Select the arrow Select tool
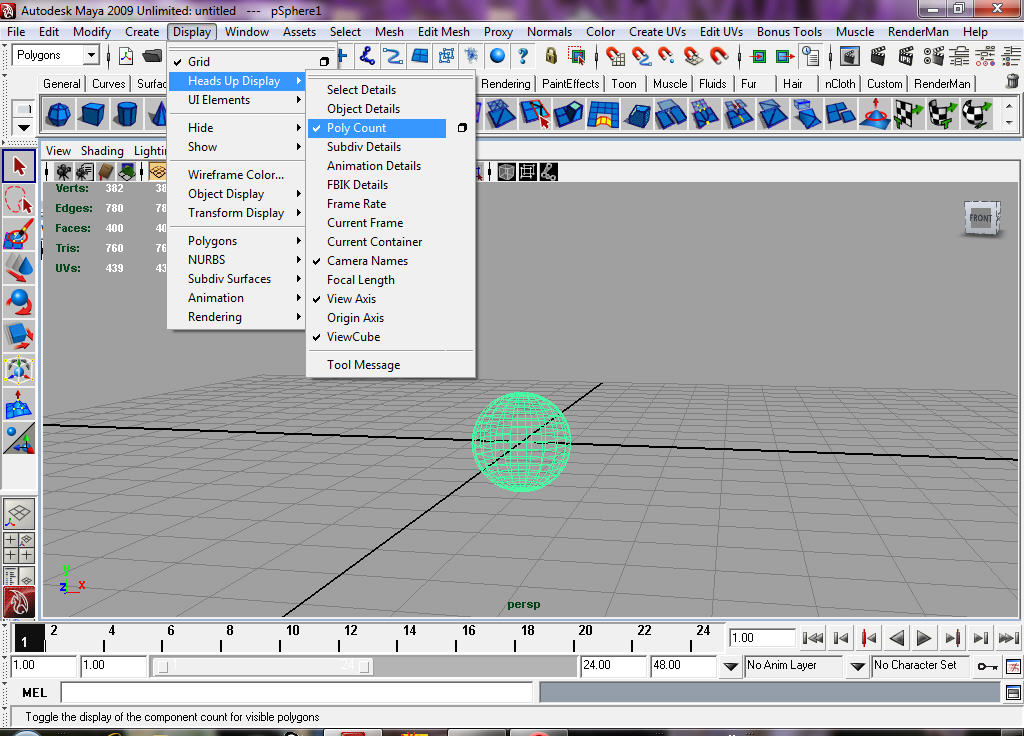This screenshot has width=1024, height=736. point(19,167)
